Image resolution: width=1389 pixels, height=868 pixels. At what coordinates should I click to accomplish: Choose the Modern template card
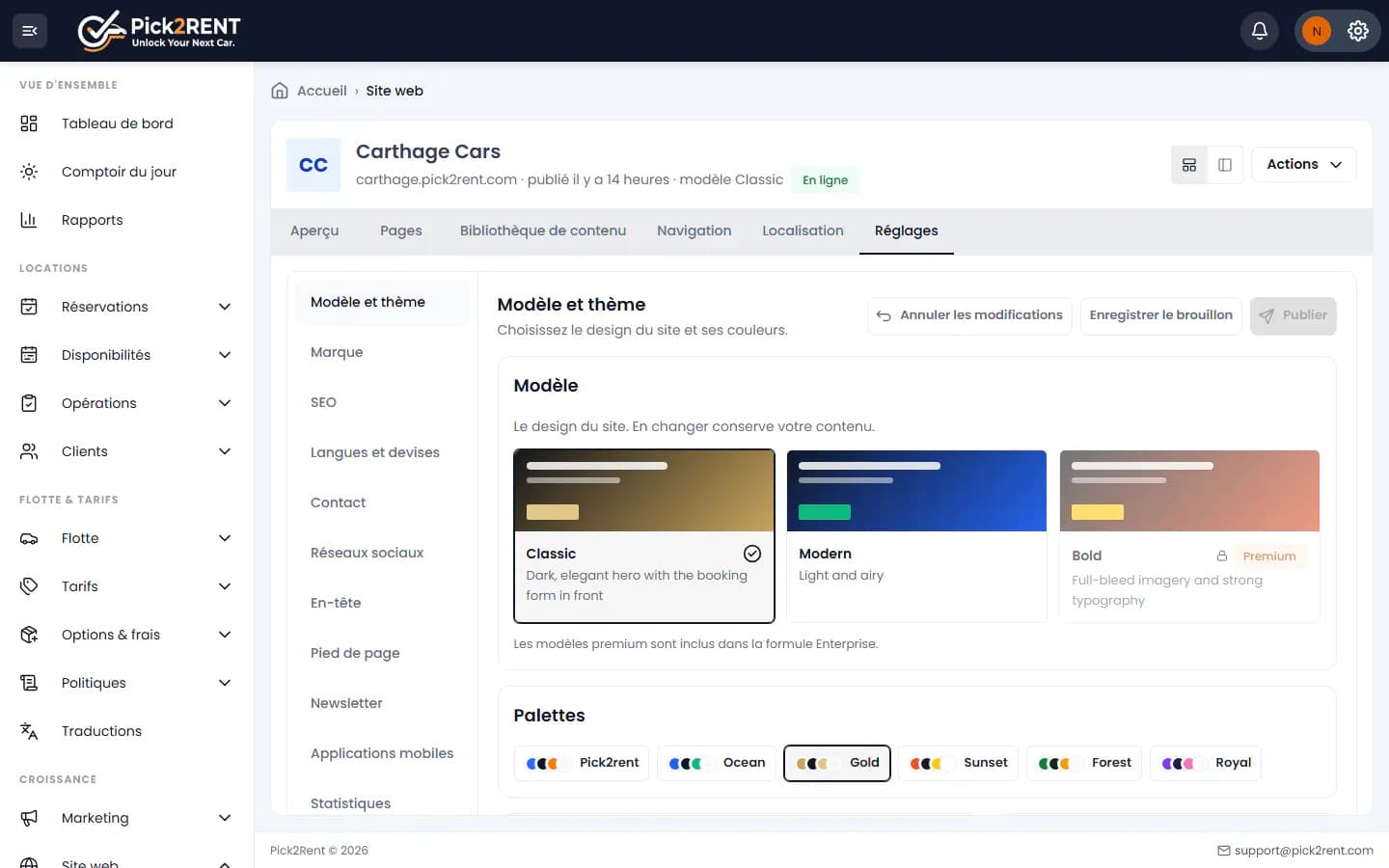coord(916,536)
